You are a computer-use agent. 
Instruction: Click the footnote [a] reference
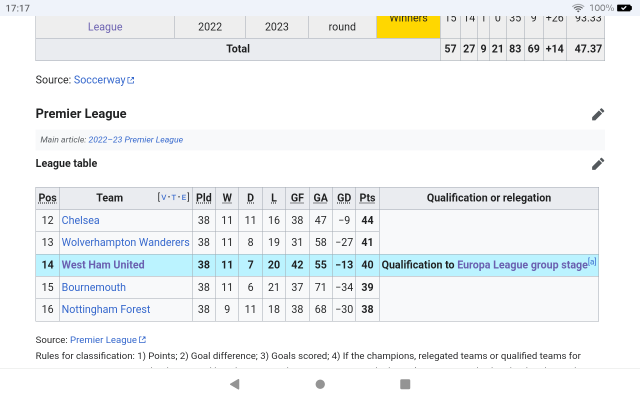592,262
